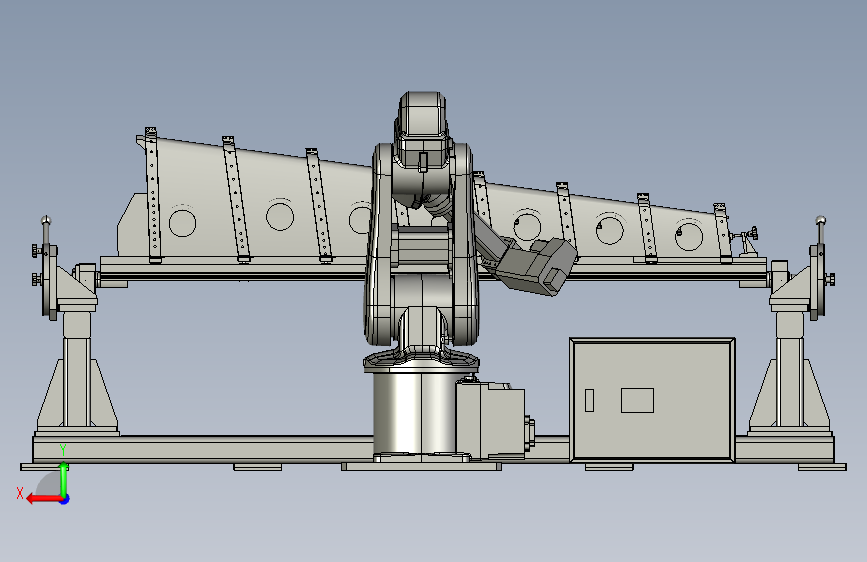The height and width of the screenshot is (562, 867).
Task: Select the right support column stand
Action: point(790,373)
